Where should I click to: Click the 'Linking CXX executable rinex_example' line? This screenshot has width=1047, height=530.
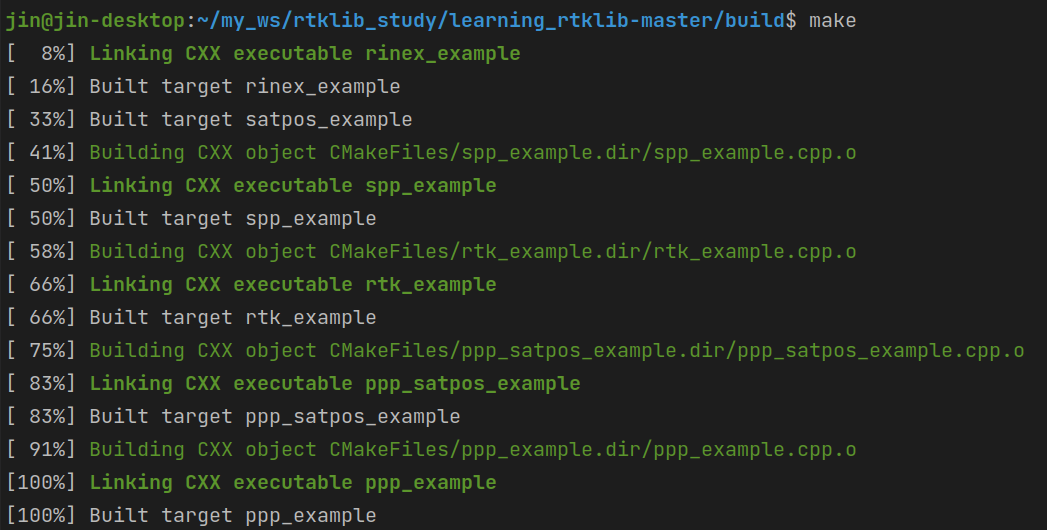coord(305,53)
